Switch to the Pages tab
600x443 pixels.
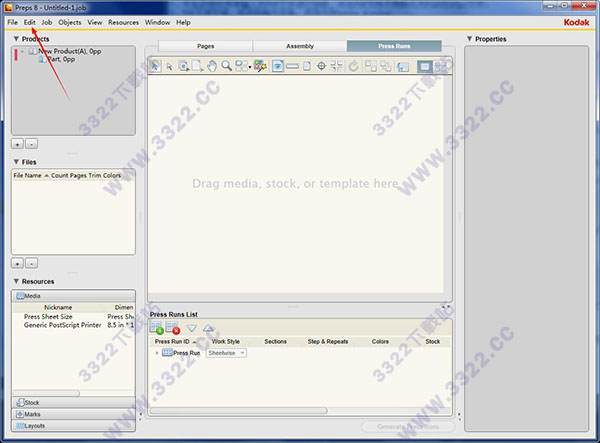click(x=205, y=46)
